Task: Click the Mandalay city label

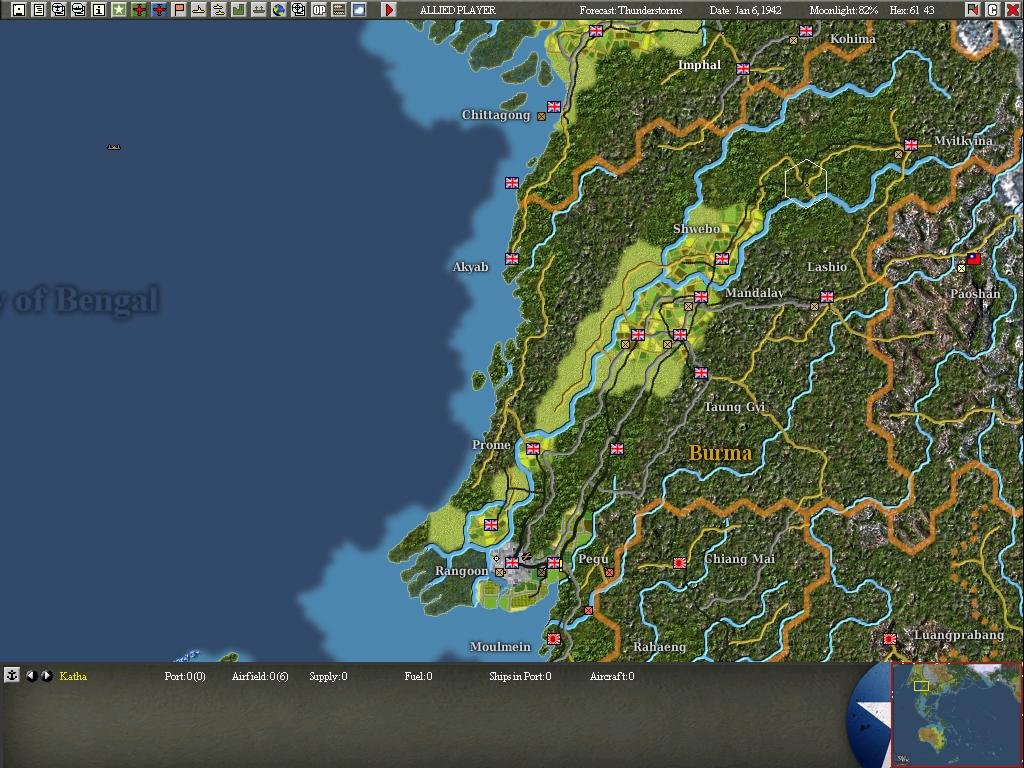Action: pos(754,293)
